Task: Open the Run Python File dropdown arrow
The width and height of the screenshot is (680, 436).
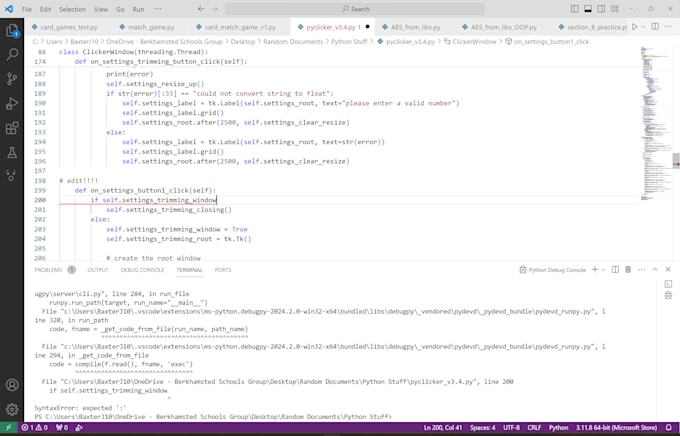Action: [644, 27]
